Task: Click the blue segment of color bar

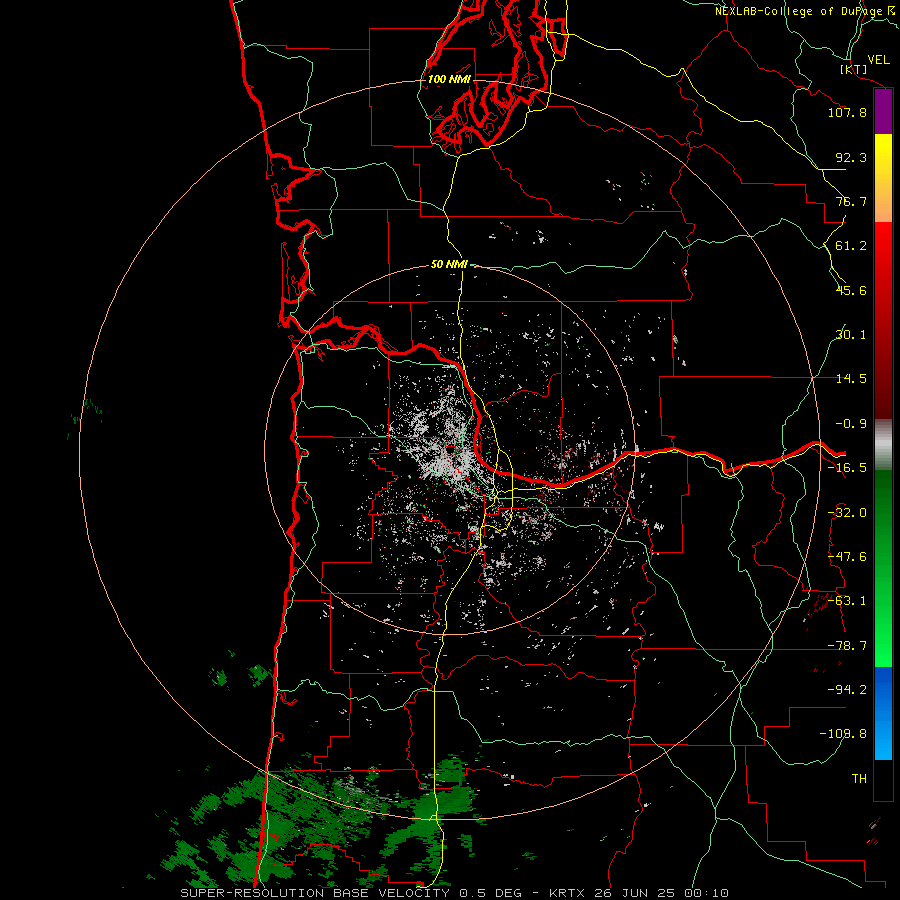Action: tap(883, 713)
